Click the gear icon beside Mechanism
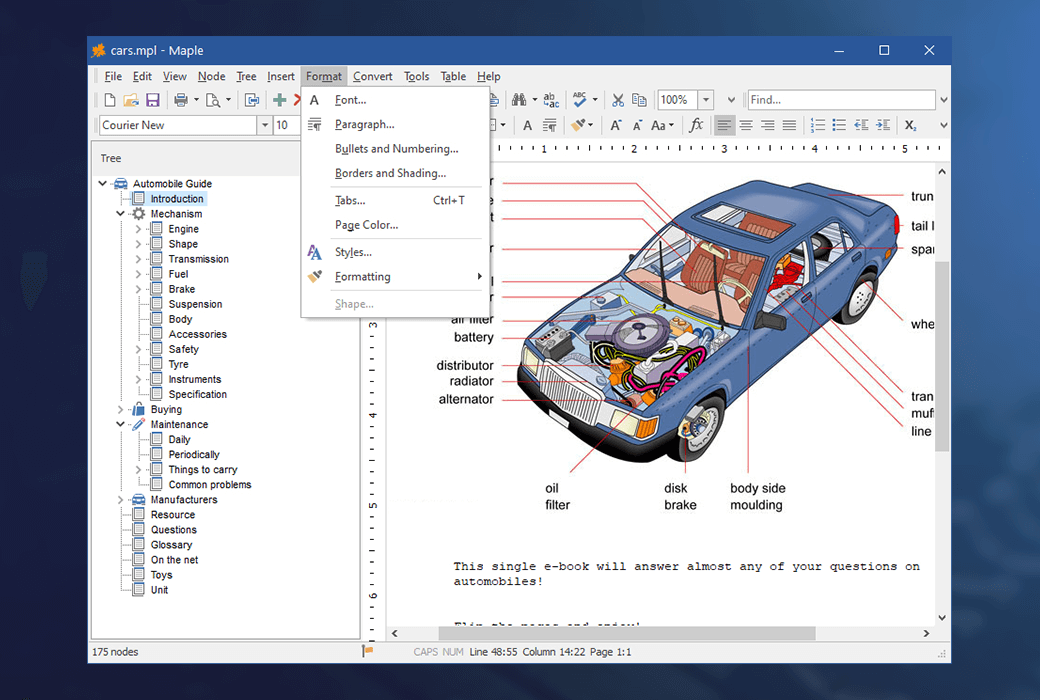This screenshot has height=700, width=1040. click(139, 214)
